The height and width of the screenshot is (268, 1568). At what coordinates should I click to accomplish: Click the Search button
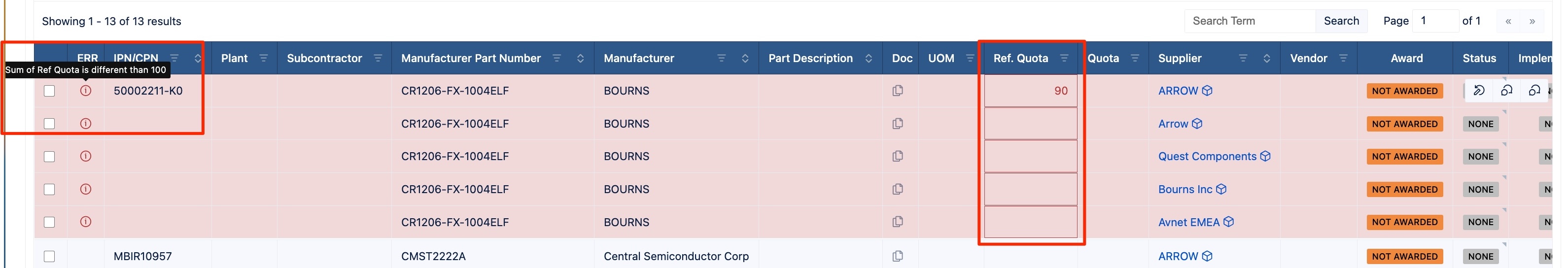click(1341, 21)
